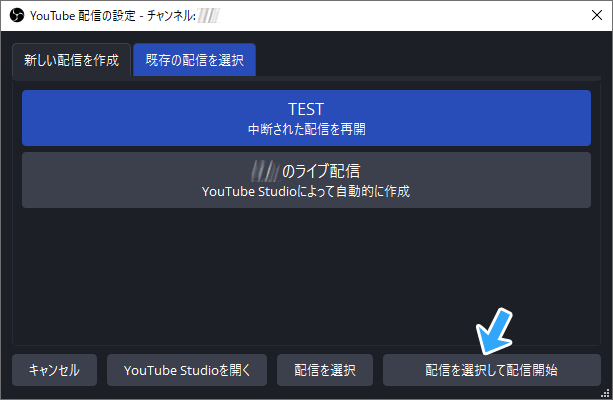This screenshot has width=613, height=400.
Task: Open YouTube Studio via YouTube Studioを開く
Action: 187,370
